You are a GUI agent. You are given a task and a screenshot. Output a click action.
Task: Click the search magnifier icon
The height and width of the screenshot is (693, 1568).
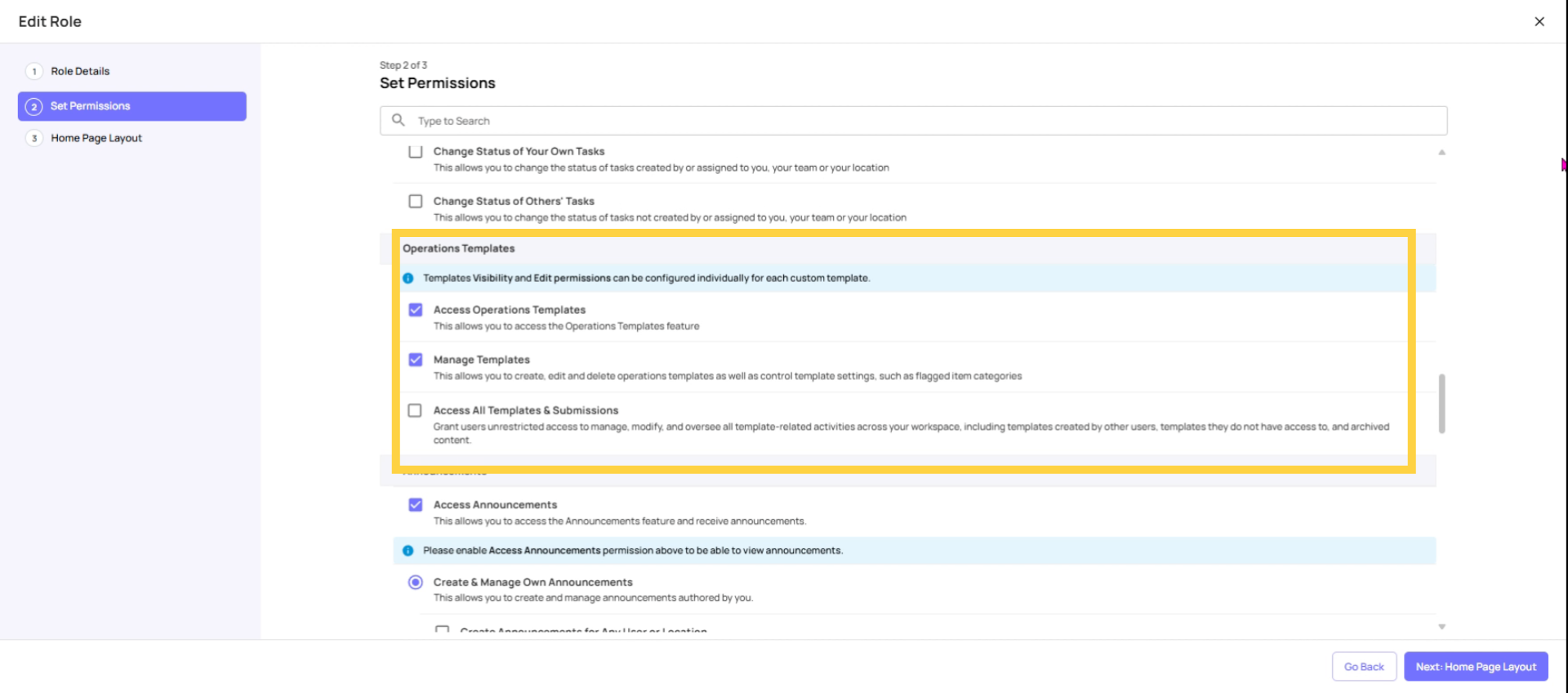398,120
